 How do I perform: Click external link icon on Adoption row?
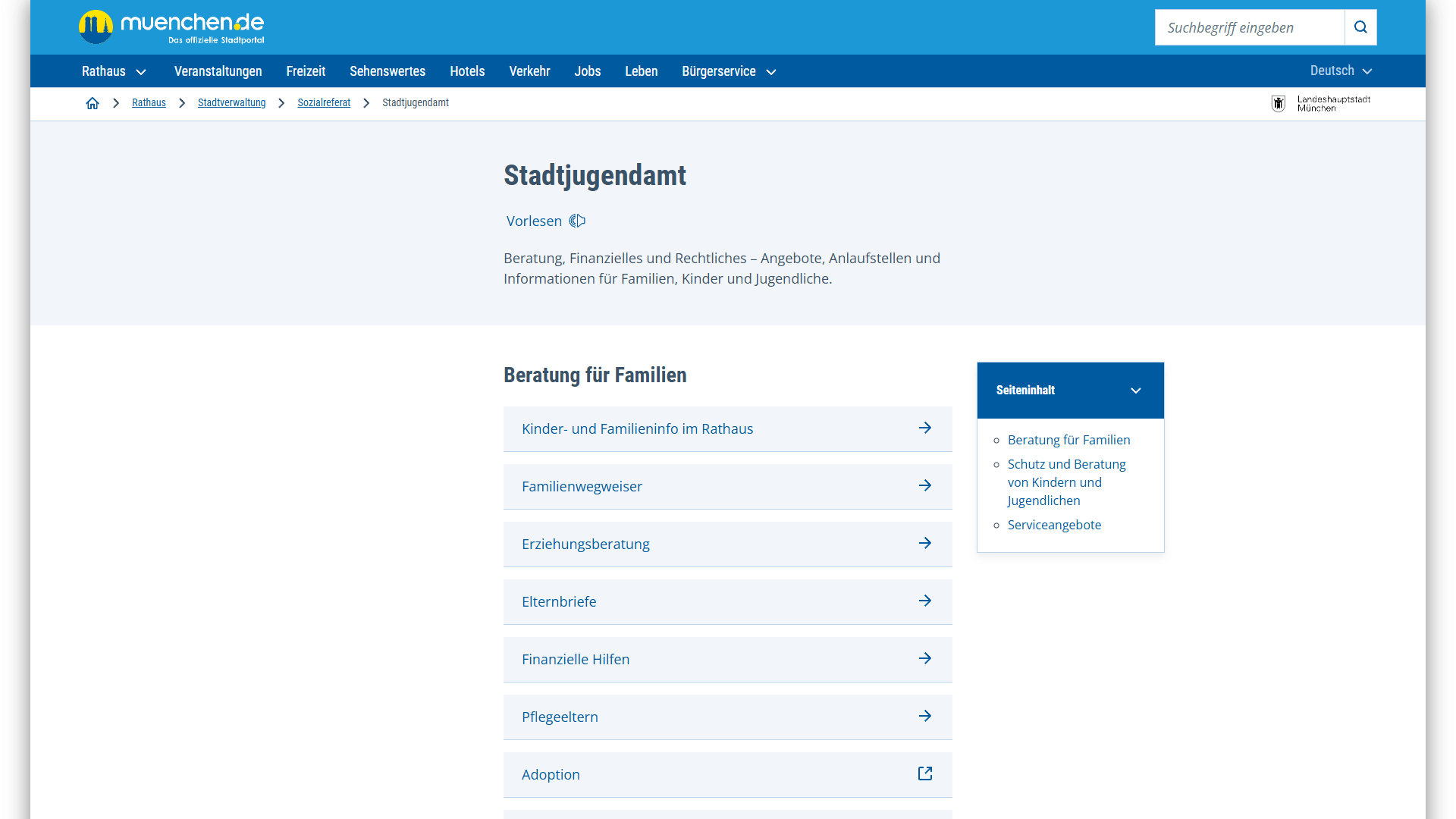(924, 773)
